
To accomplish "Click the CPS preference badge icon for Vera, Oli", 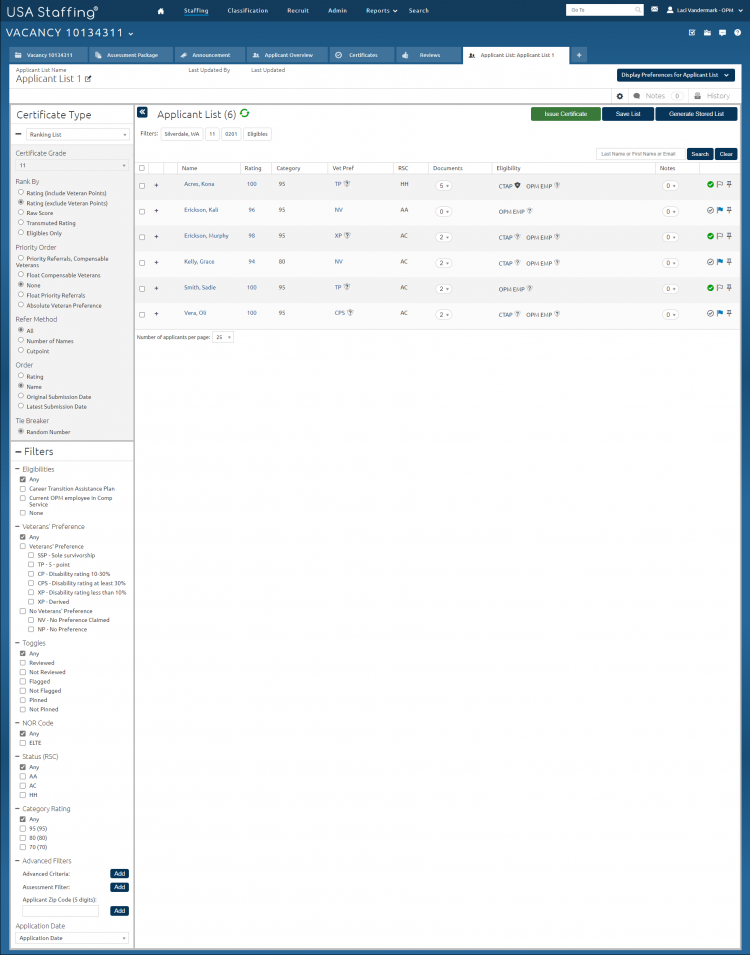I will pyautogui.click(x=350, y=313).
